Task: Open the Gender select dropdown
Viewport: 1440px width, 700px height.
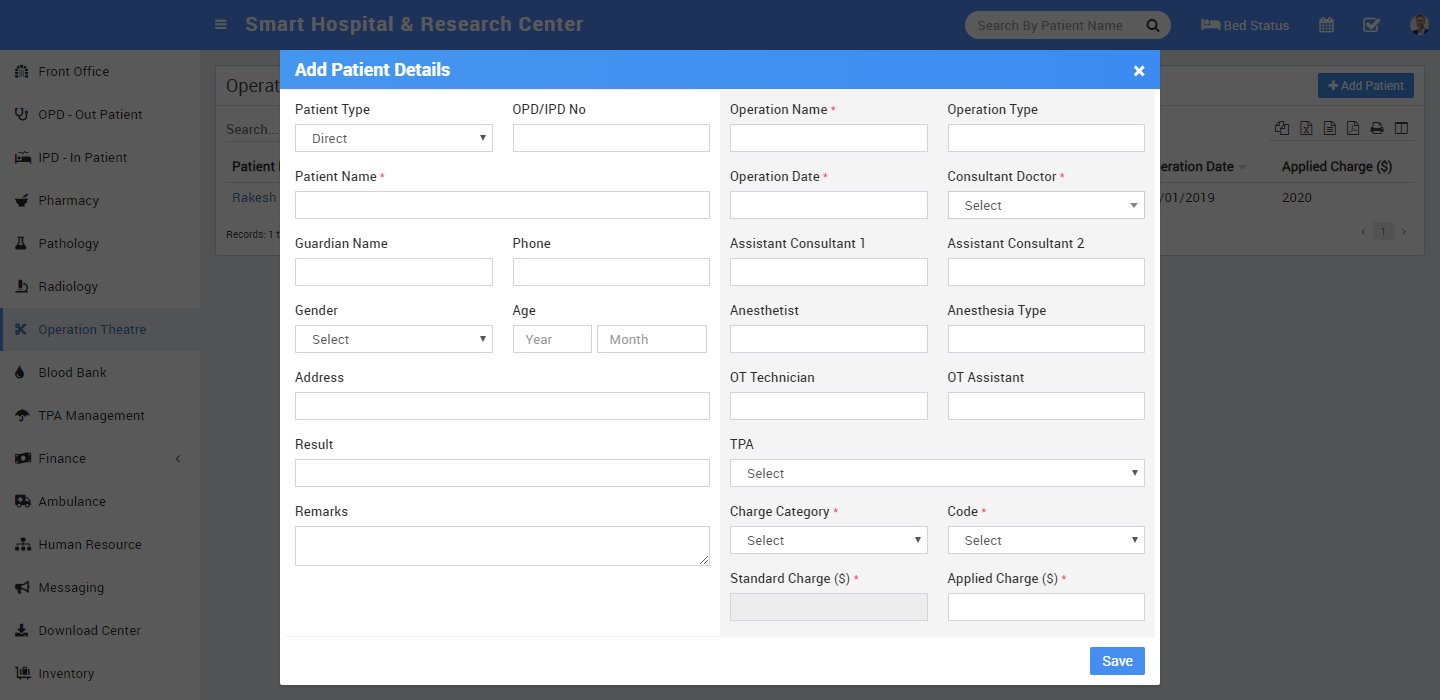Action: pos(394,339)
